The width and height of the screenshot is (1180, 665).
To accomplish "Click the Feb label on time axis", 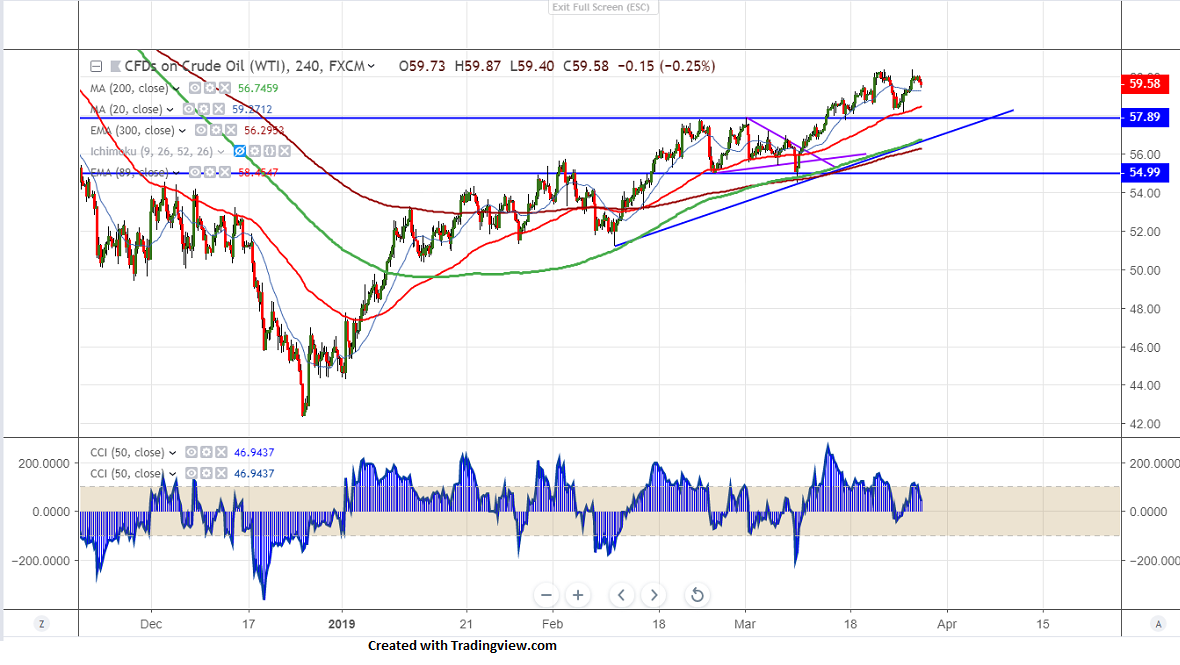I will point(552,624).
